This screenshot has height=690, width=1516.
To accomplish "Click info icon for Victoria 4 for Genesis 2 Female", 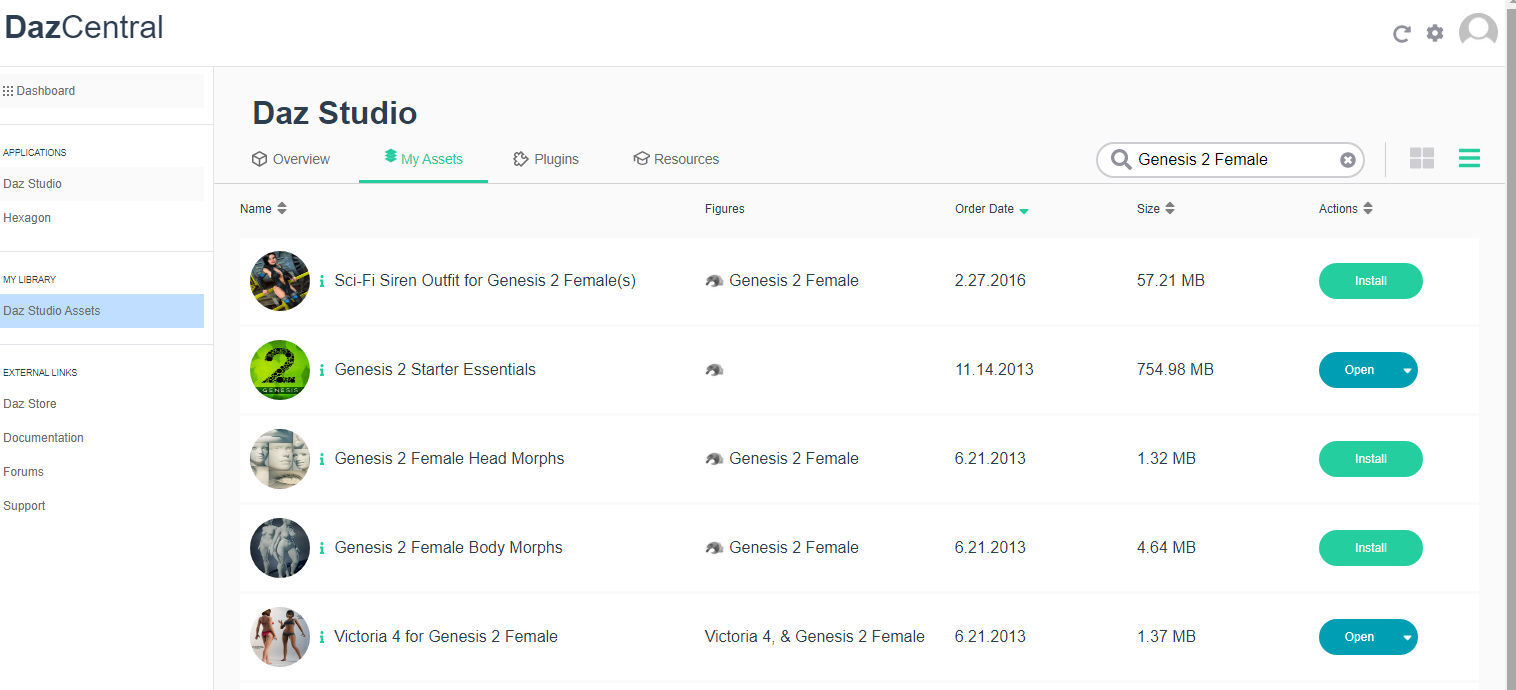I will click(322, 637).
